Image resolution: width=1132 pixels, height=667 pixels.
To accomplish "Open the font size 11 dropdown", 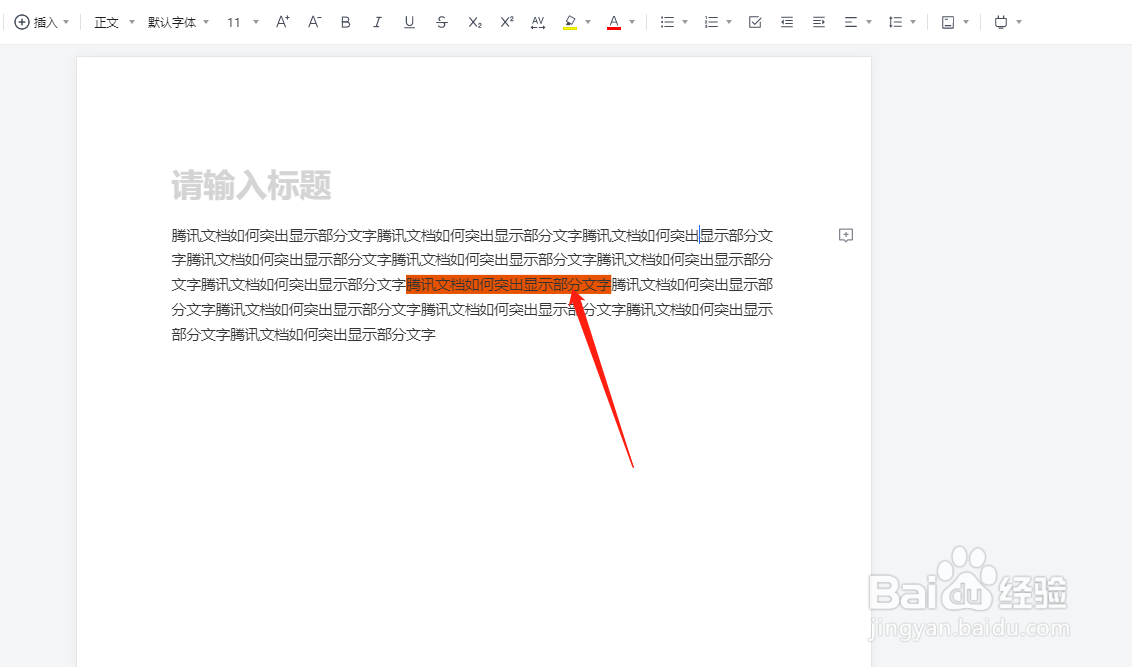I will pyautogui.click(x=242, y=22).
